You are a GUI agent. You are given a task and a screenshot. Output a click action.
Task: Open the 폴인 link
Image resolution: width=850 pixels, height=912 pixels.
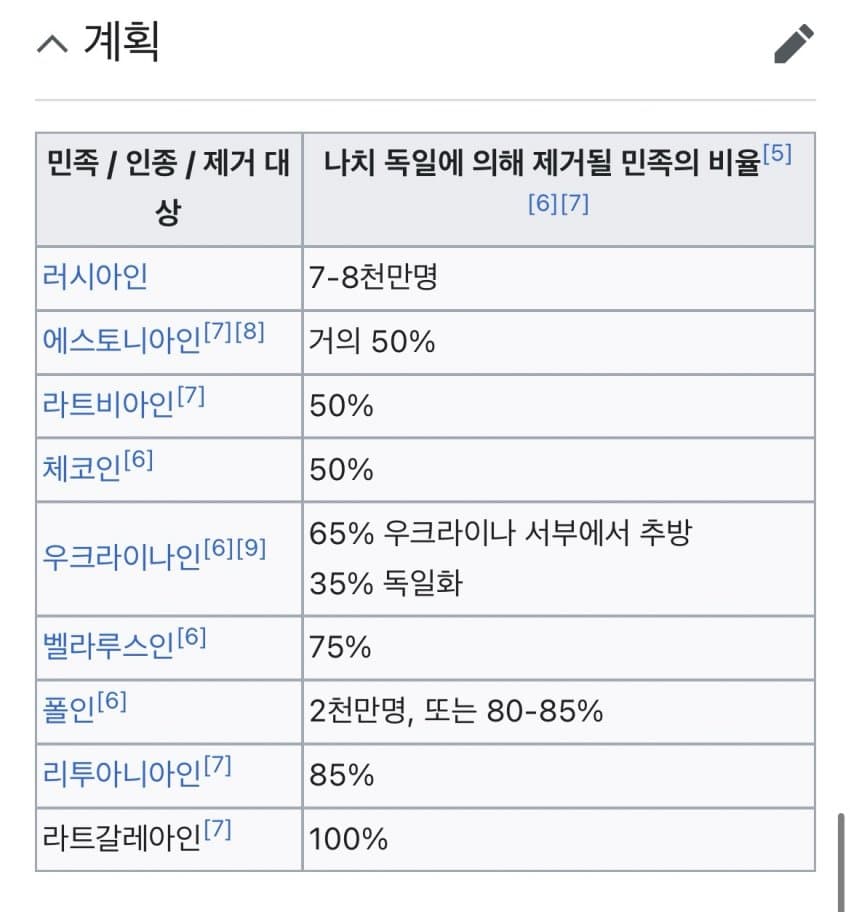69,710
